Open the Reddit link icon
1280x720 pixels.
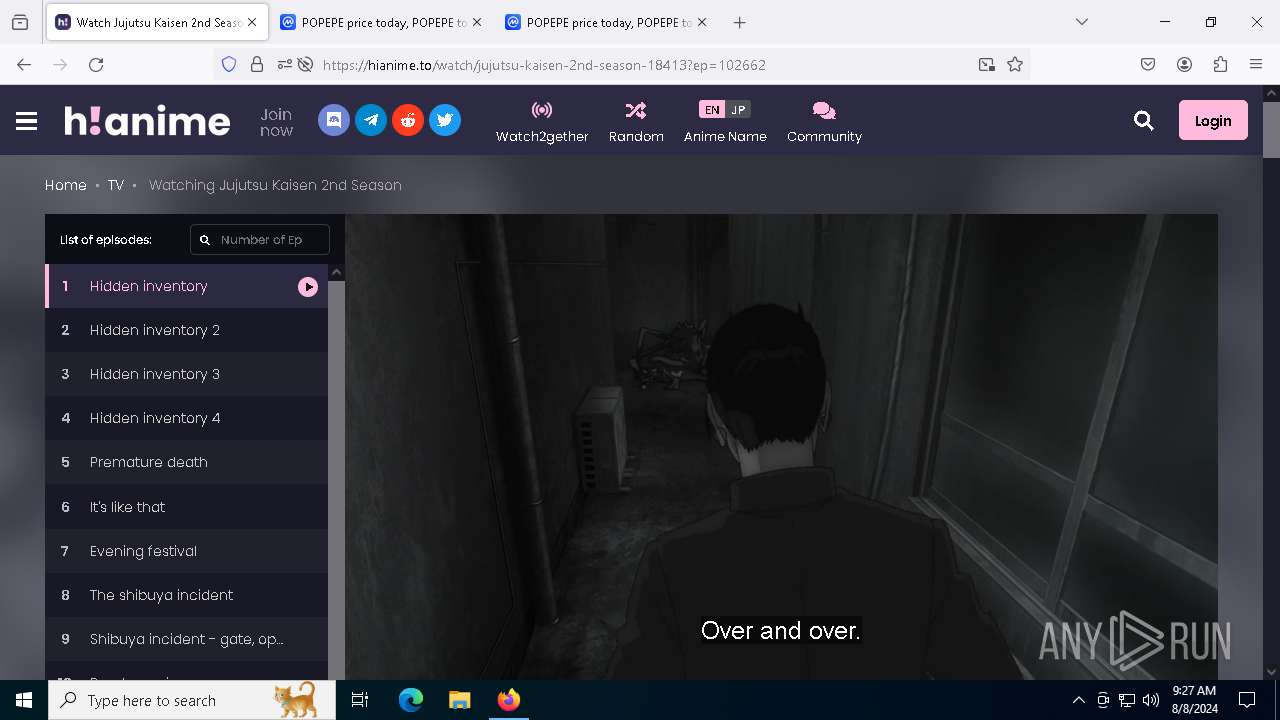[x=408, y=120]
